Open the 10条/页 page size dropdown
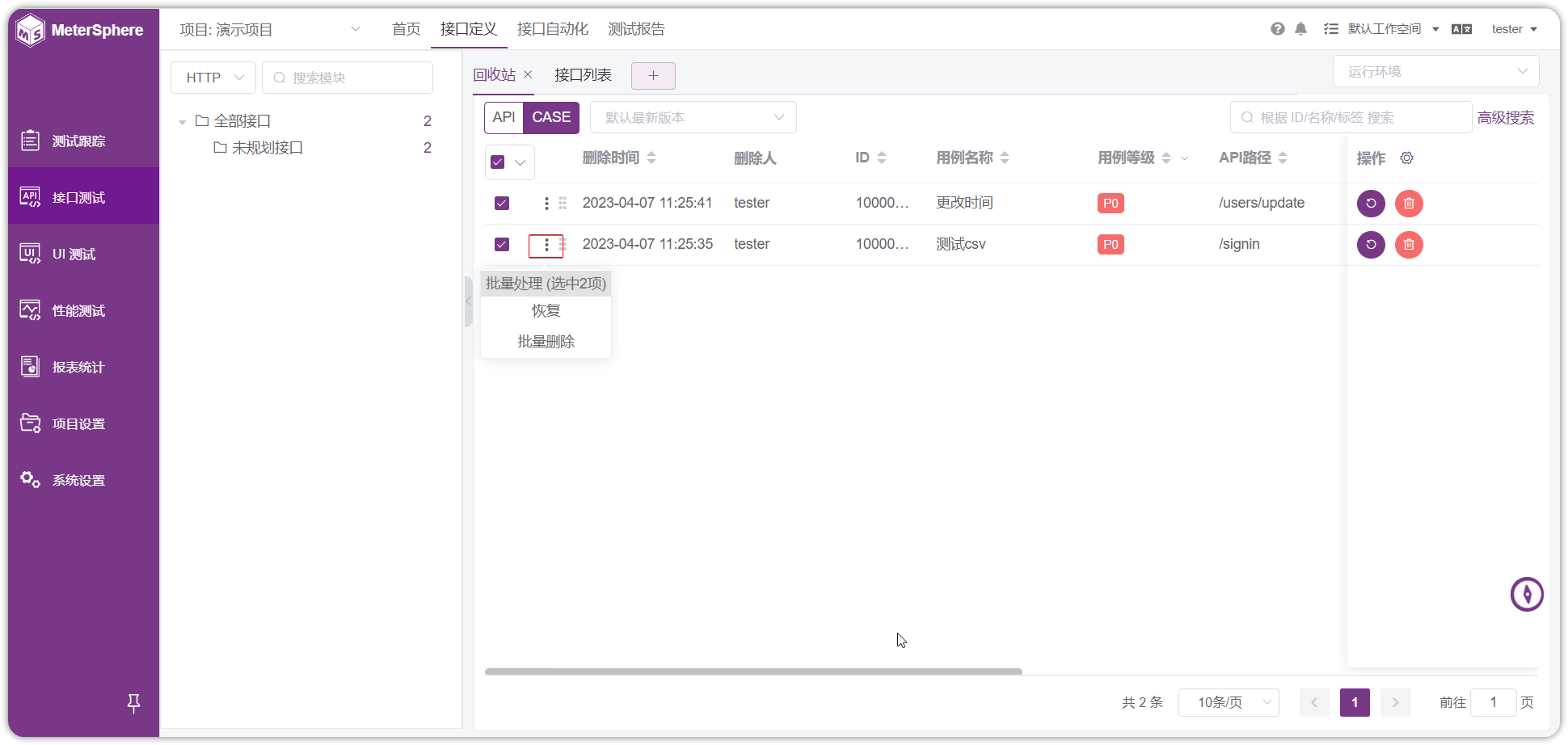This screenshot has width=1568, height=745. point(1229,702)
